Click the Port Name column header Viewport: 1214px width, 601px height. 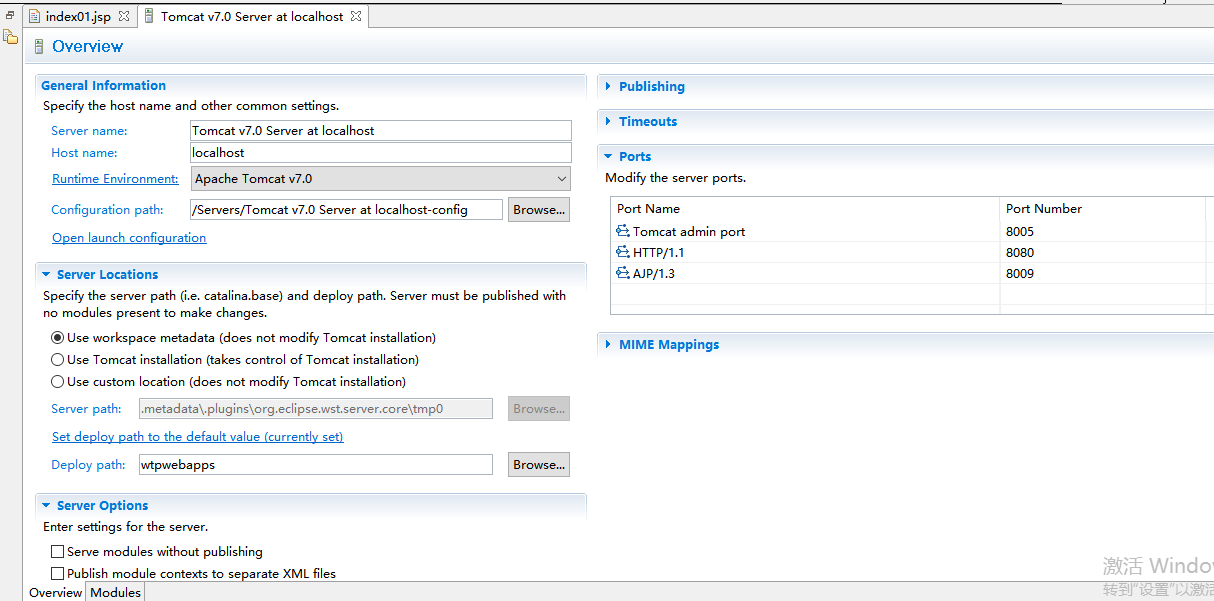point(805,209)
